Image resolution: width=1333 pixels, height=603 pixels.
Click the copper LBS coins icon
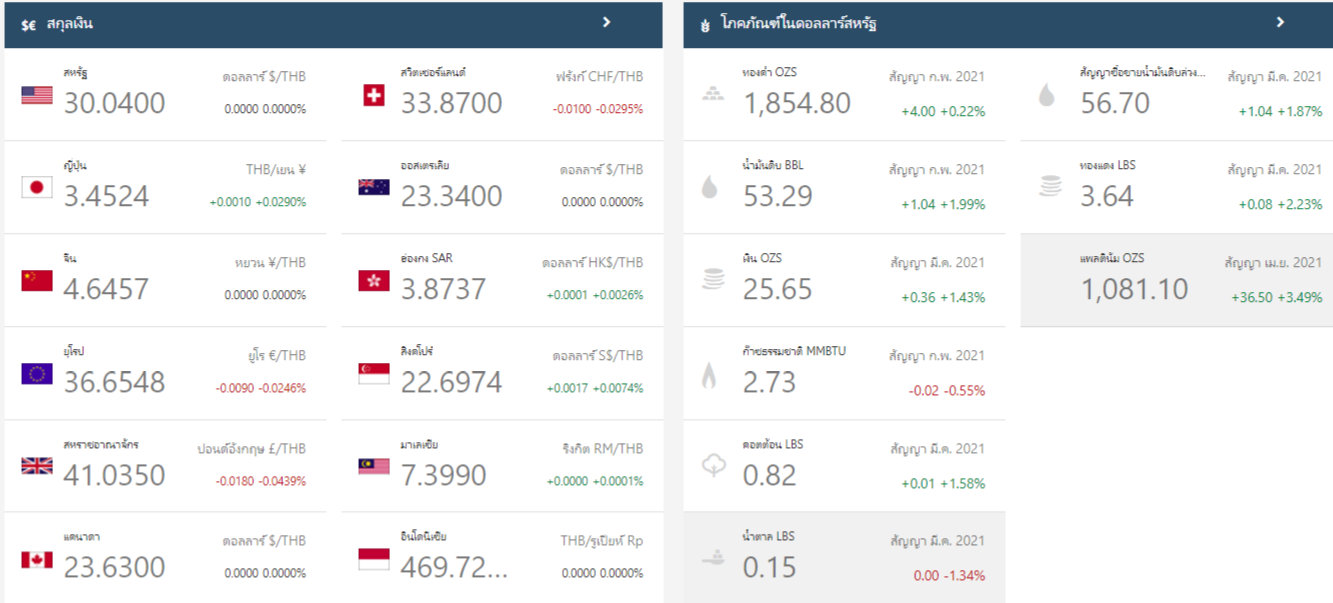tap(1048, 187)
